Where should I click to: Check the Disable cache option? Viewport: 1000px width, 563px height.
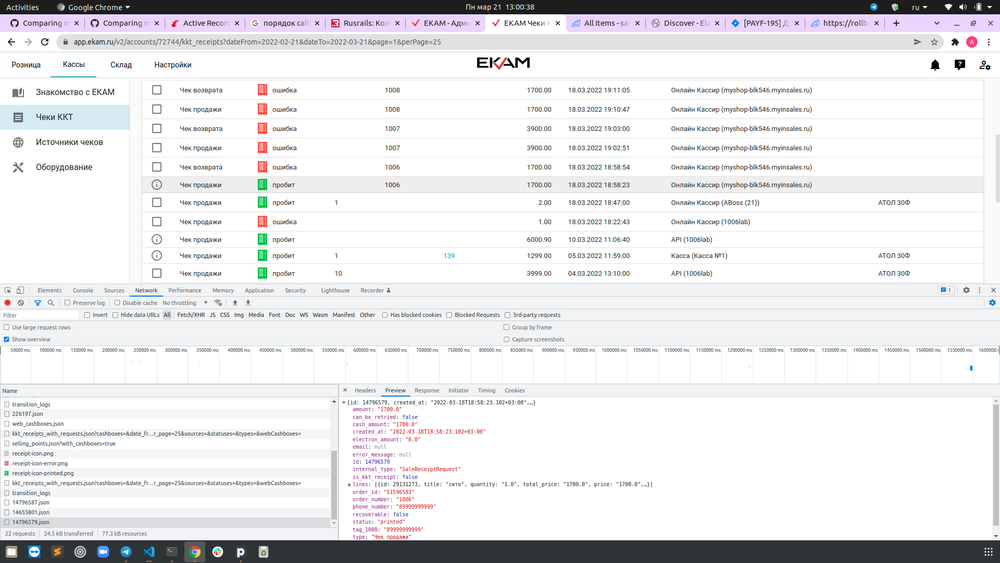pos(117,303)
